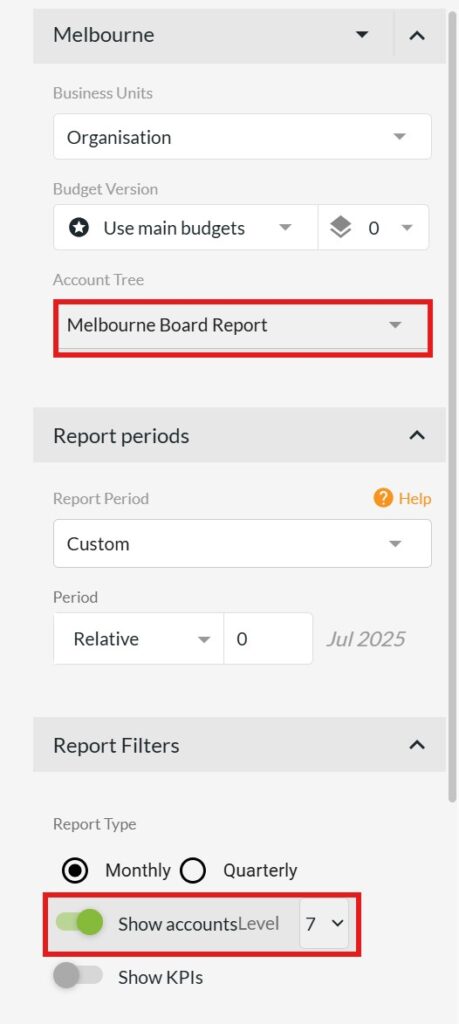This screenshot has height=1024, width=459.
Task: Click the layers stack icon beside budgets
Action: click(x=341, y=228)
